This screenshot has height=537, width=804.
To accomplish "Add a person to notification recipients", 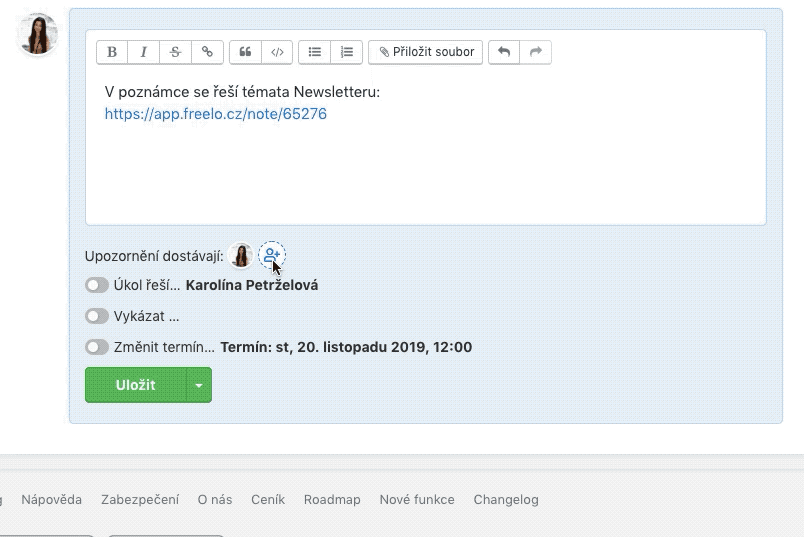I will tap(272, 255).
